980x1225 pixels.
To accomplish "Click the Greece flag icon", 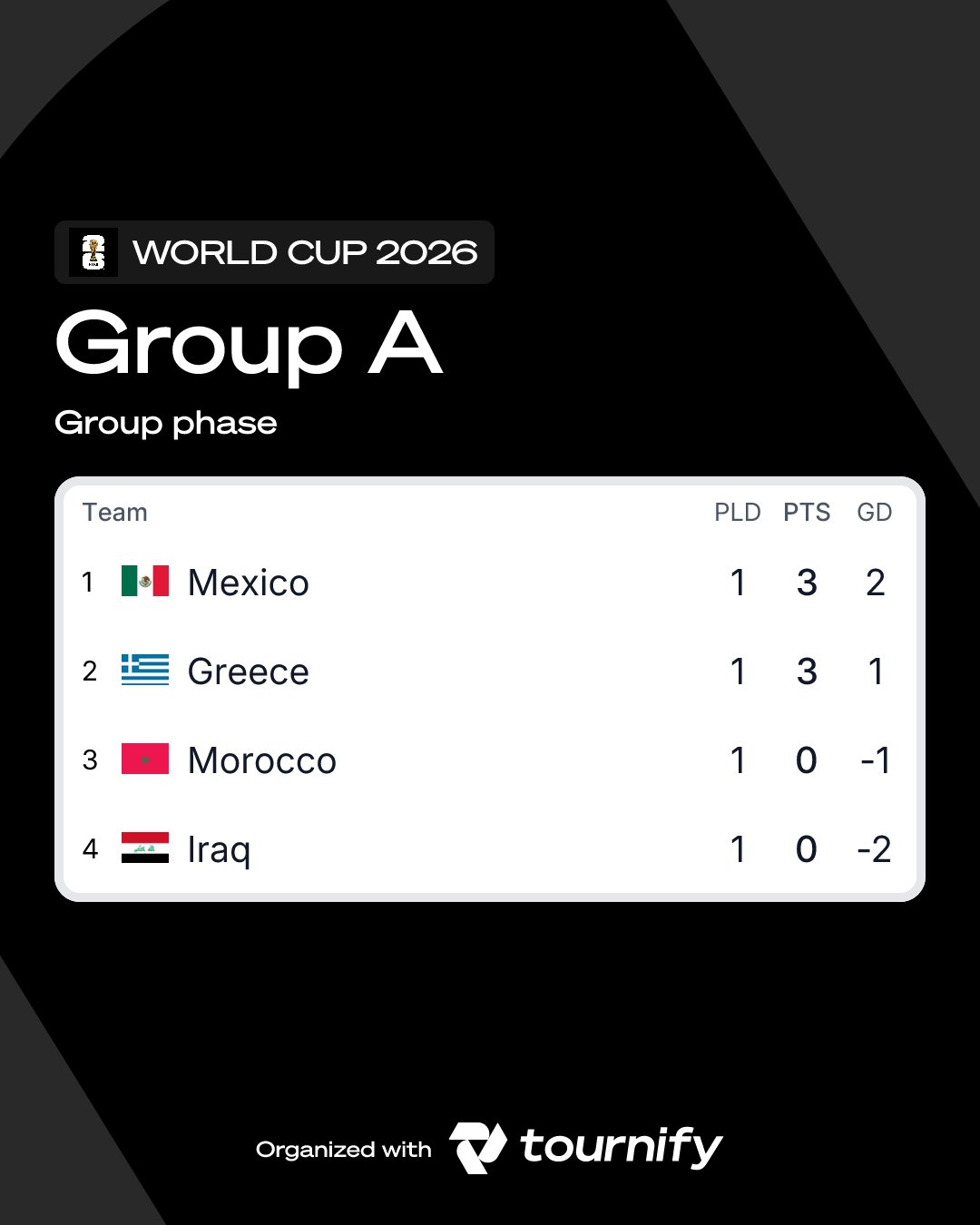I will [x=145, y=670].
